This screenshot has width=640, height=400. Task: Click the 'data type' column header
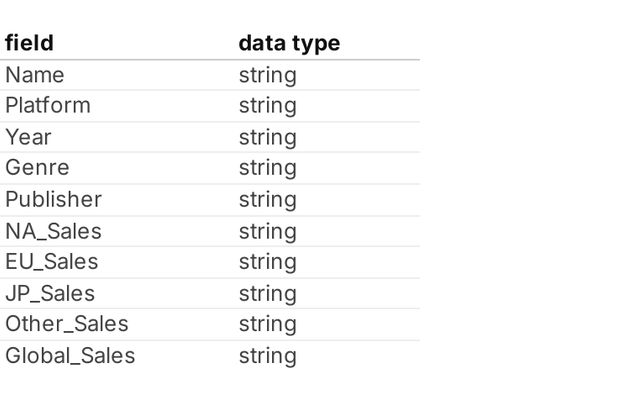(289, 43)
